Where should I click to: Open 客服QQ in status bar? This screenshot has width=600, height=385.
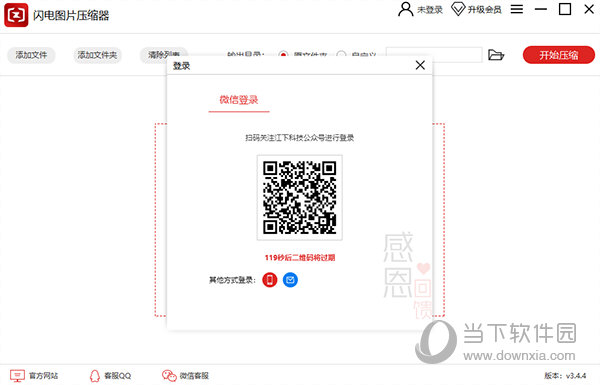click(110, 376)
